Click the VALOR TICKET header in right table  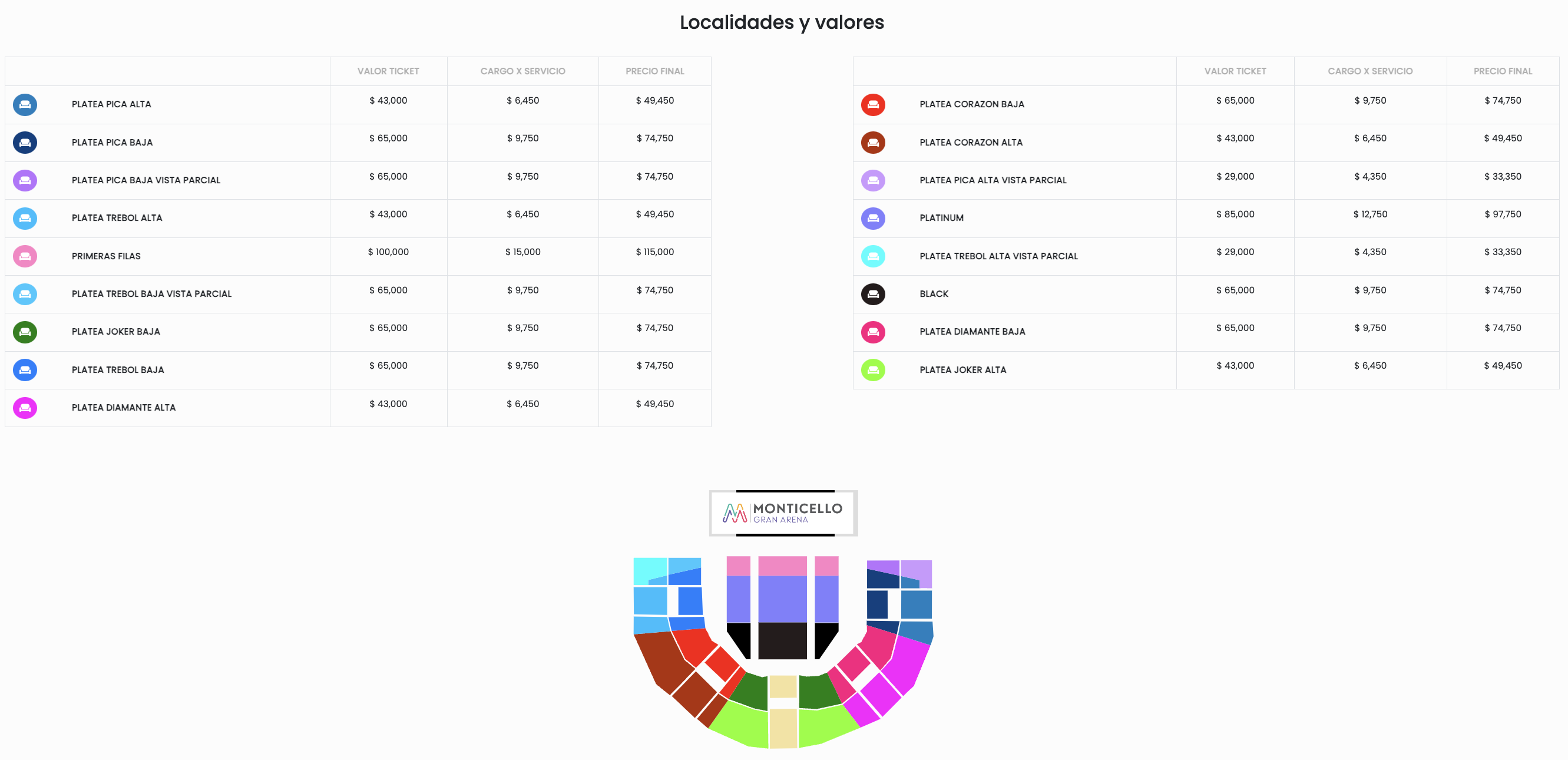1235,71
